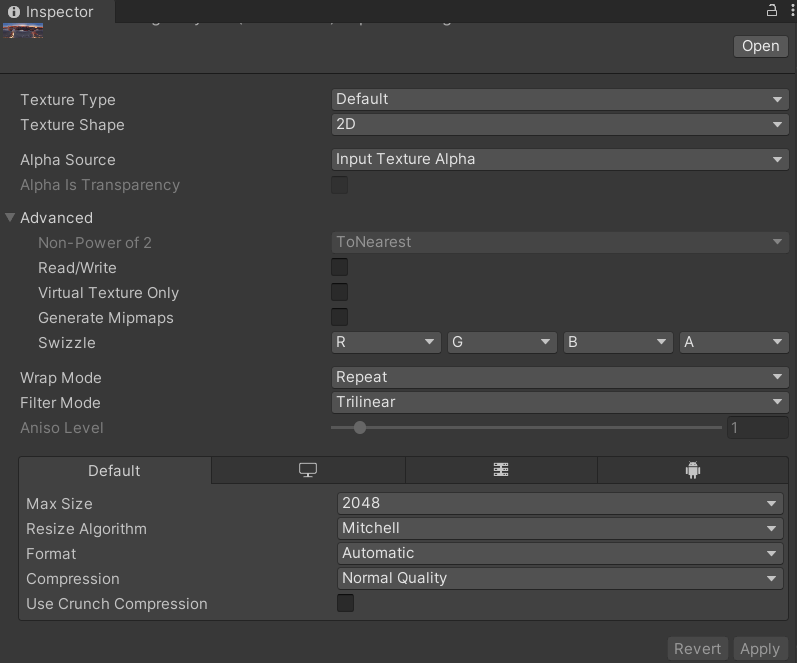Screen dimensions: 797x663
Task: Open the Texture Shape dropdown
Action: 560,124
